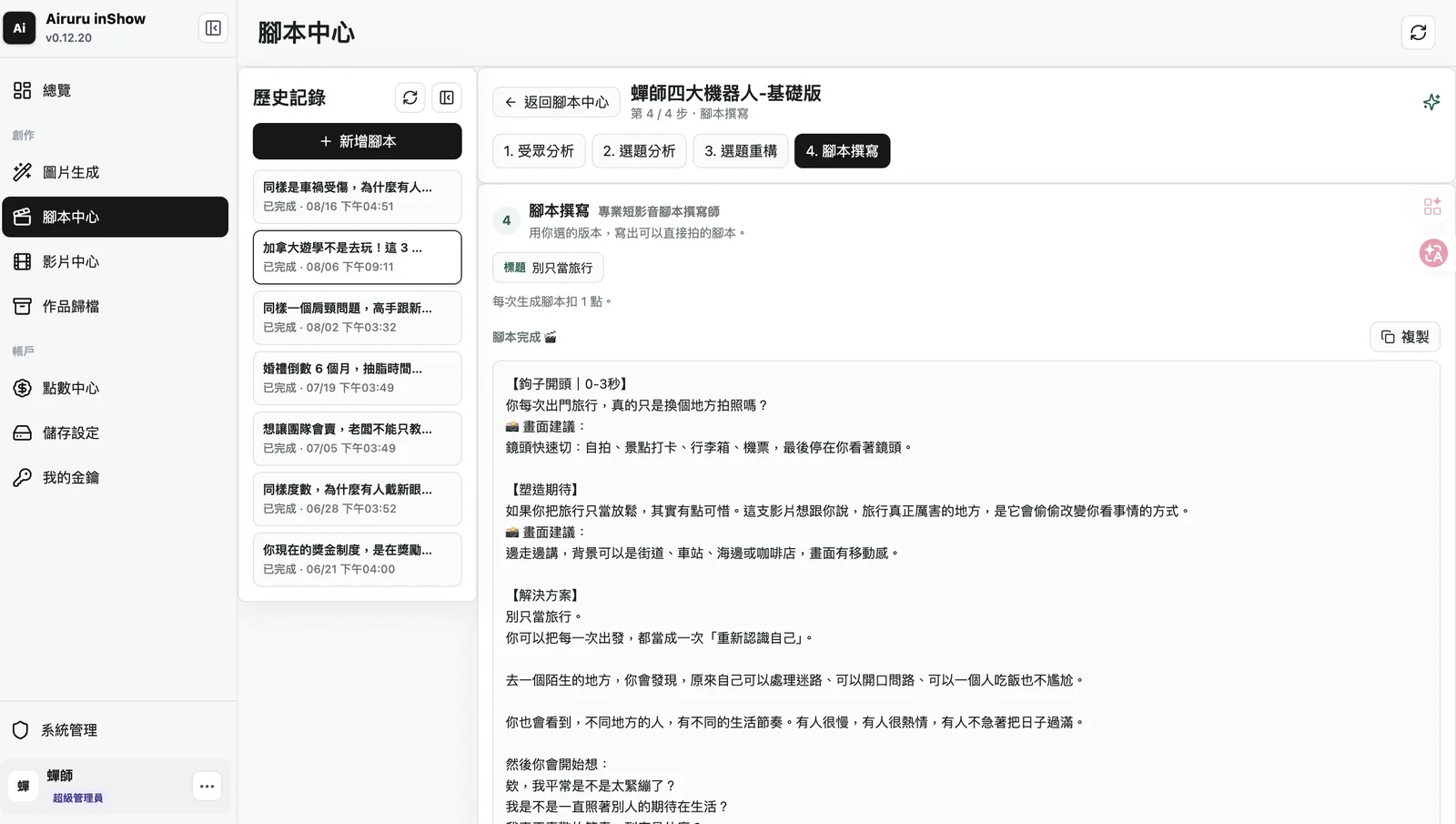Open history item 婚禮倒數 6 個月
The height and width of the screenshot is (824, 1456).
[x=357, y=378]
